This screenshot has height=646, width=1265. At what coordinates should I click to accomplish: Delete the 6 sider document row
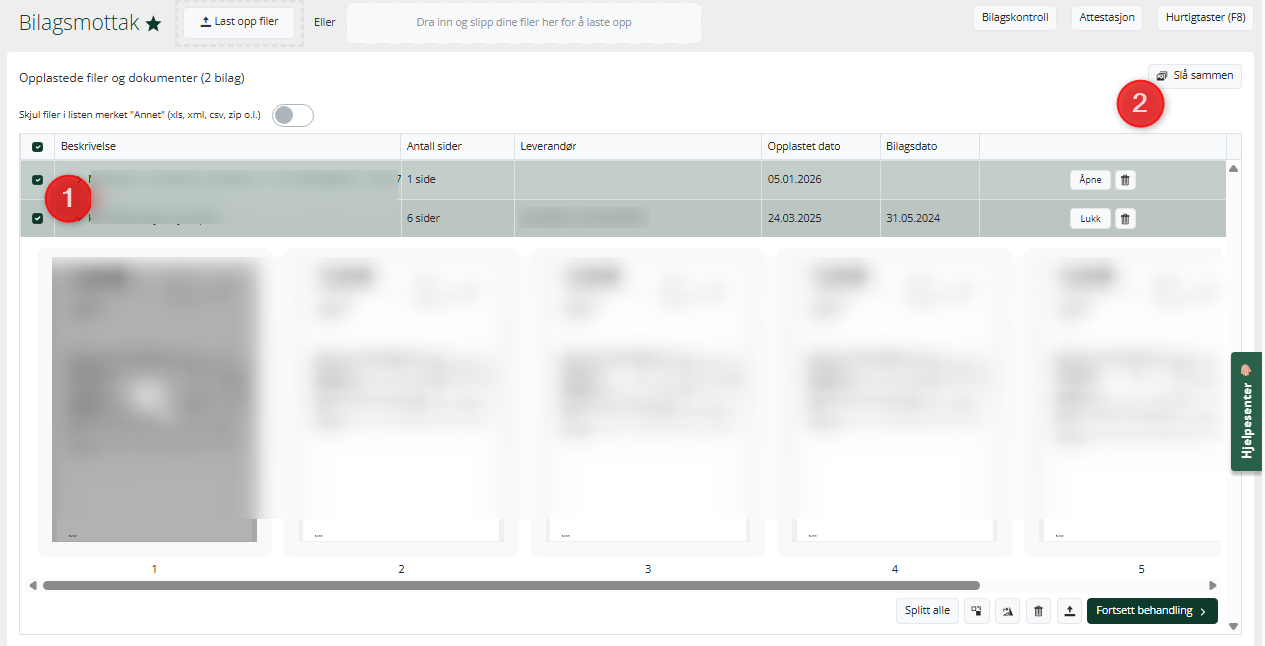click(1125, 218)
